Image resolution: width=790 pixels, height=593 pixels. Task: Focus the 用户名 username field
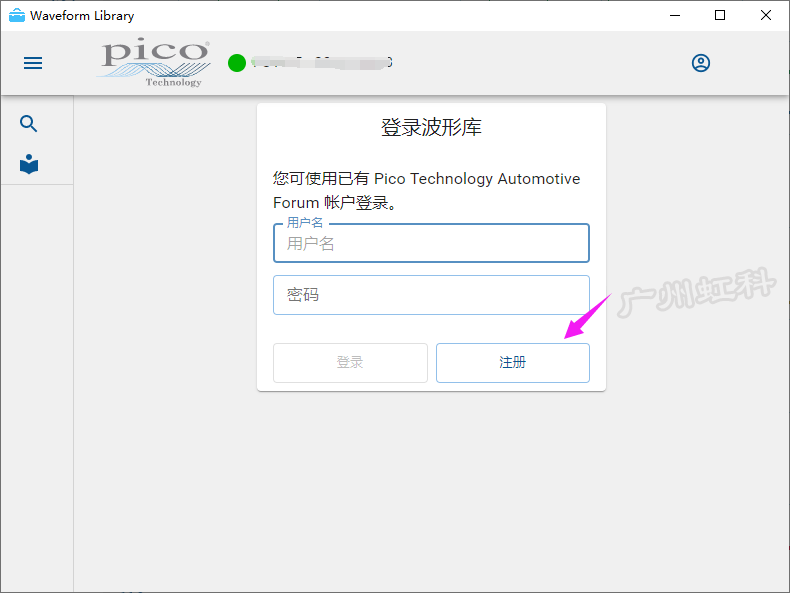pos(431,243)
